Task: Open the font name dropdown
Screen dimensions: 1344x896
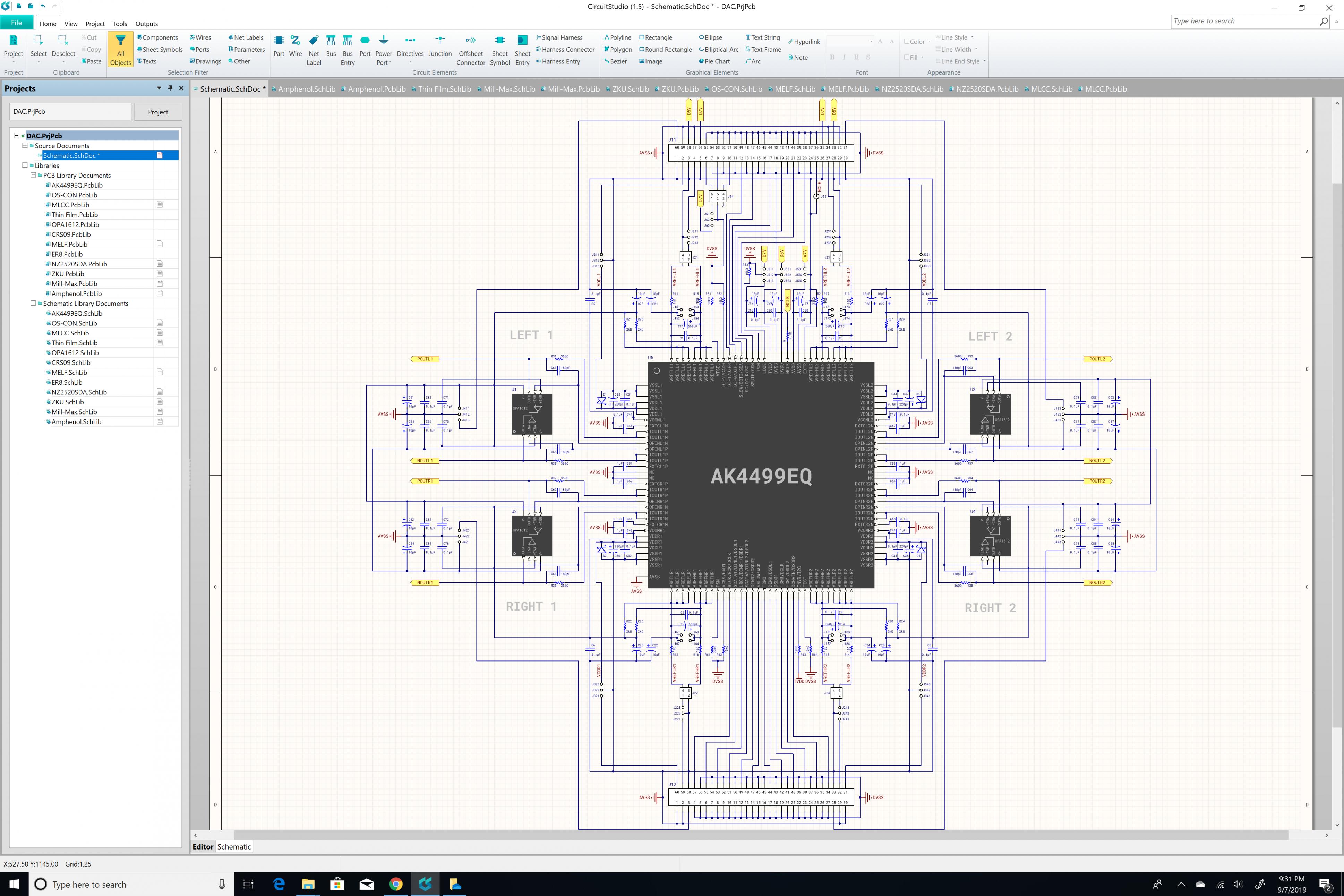Action: click(871, 41)
